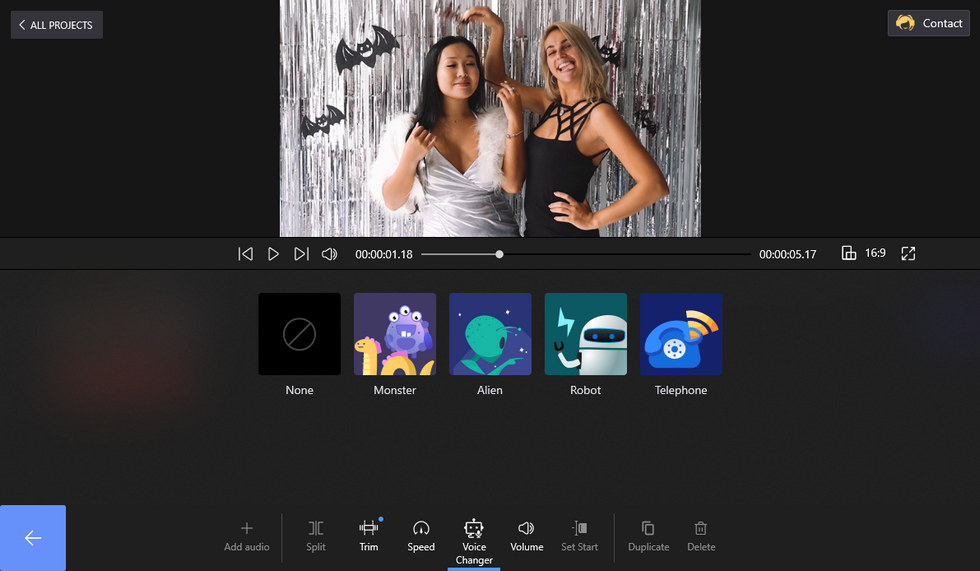The image size is (980, 571).
Task: Open the Volume tool
Action: [527, 537]
